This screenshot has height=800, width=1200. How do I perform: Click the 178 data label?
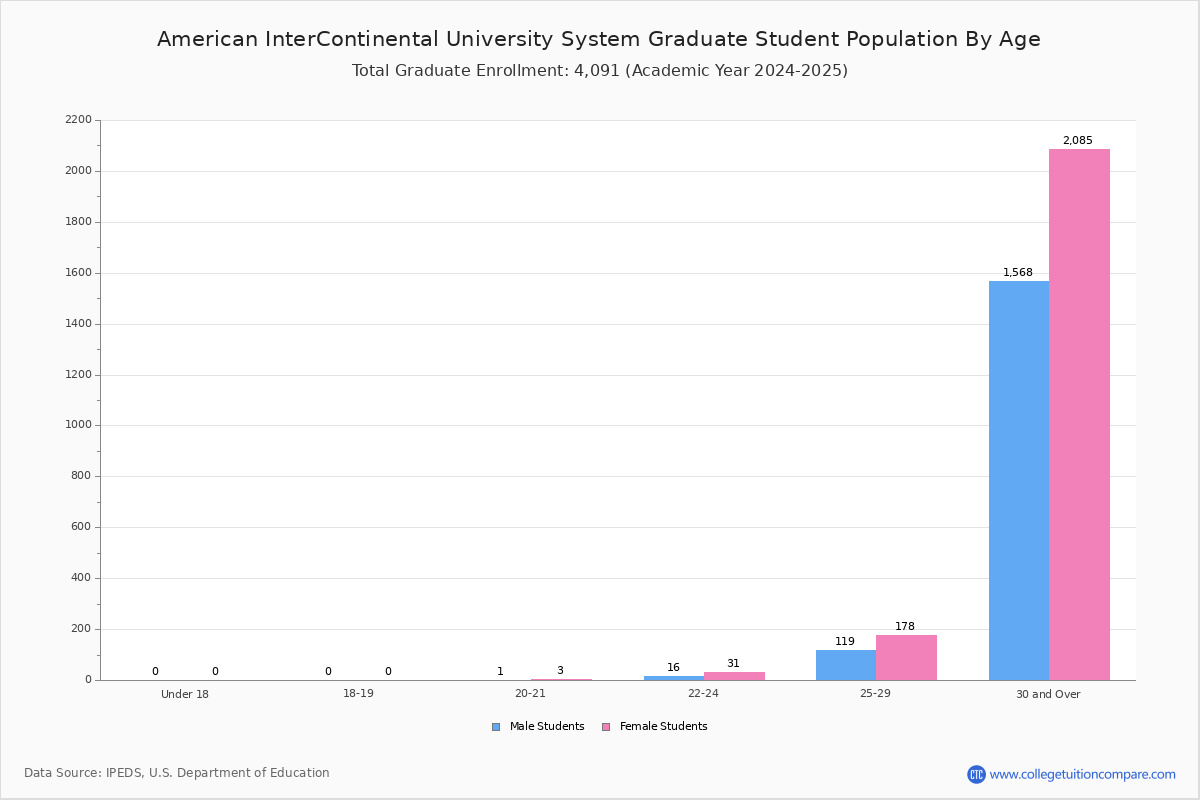coord(905,627)
